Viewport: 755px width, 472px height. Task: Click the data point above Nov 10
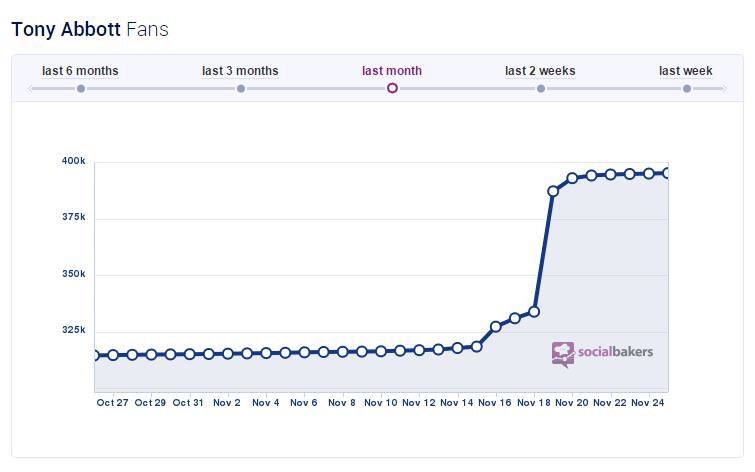[381, 351]
